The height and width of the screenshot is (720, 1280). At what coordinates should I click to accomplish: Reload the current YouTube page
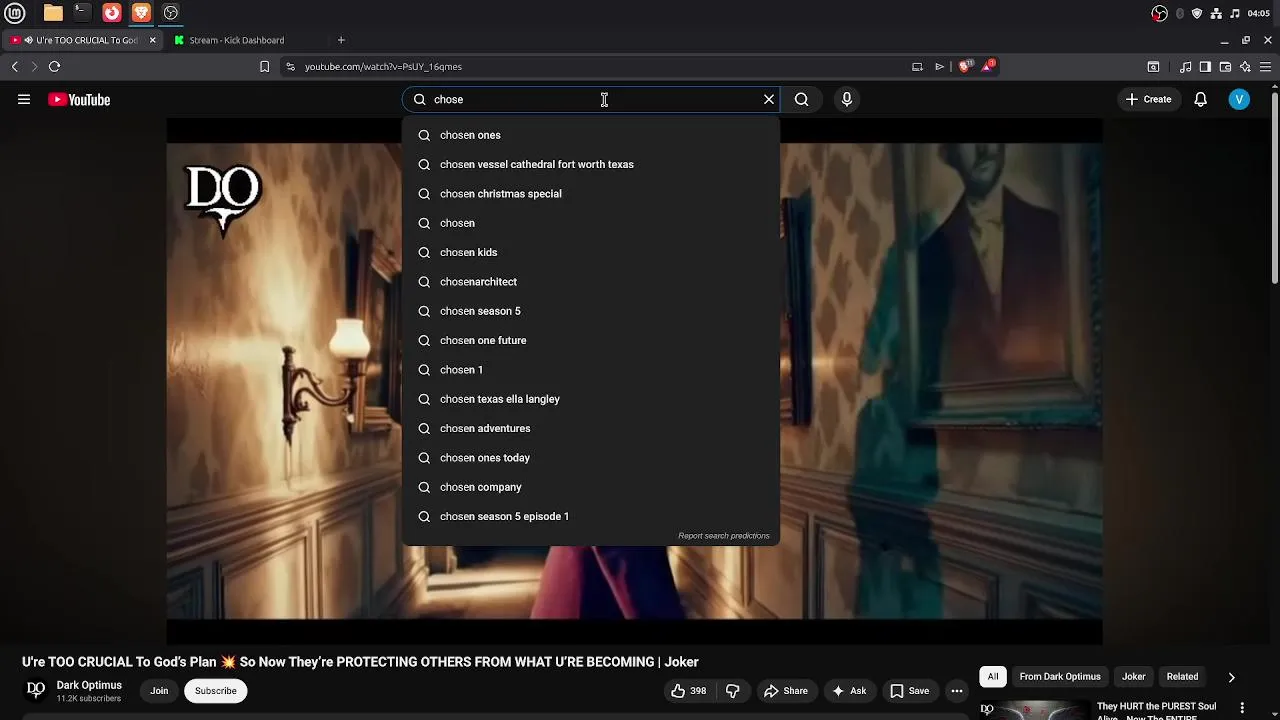click(x=54, y=67)
